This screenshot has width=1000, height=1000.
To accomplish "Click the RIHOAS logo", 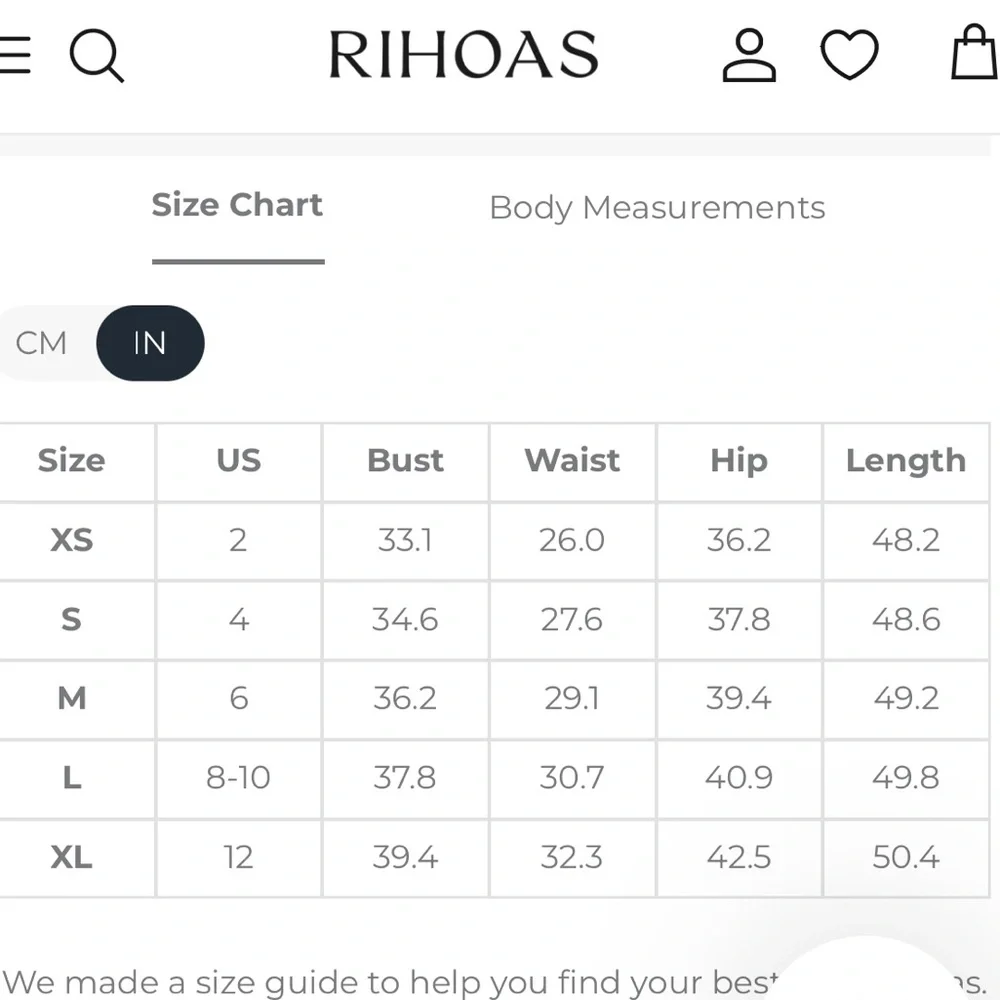I will 463,55.
